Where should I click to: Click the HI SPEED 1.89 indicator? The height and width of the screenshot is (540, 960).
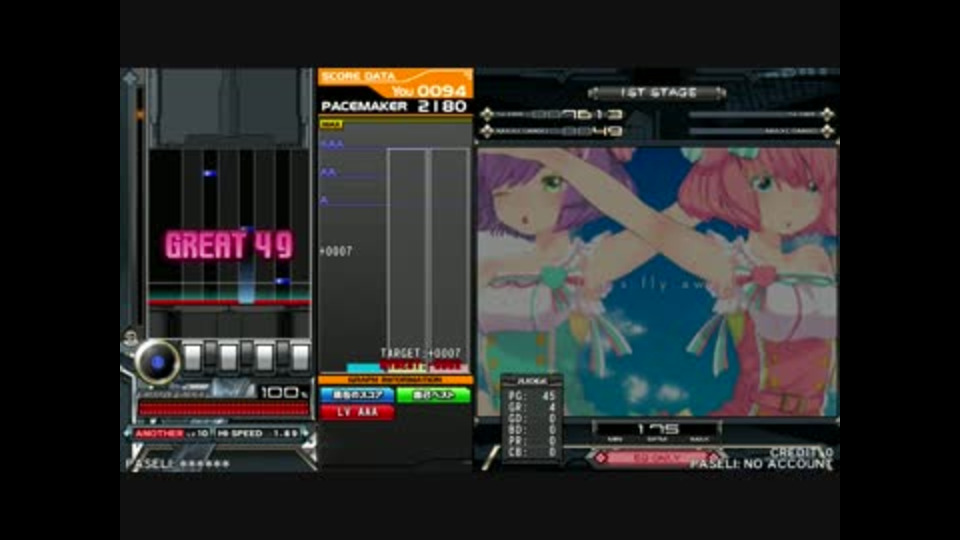click(257, 433)
